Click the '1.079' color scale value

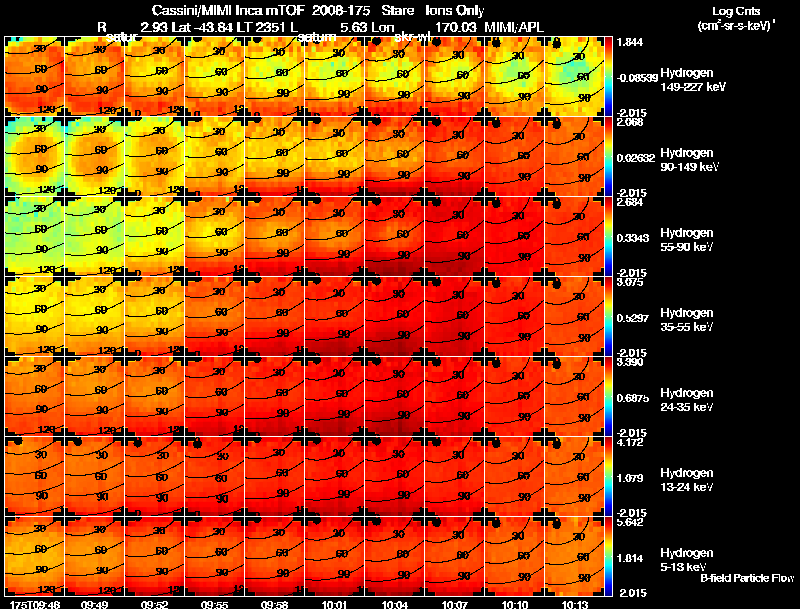(x=630, y=478)
